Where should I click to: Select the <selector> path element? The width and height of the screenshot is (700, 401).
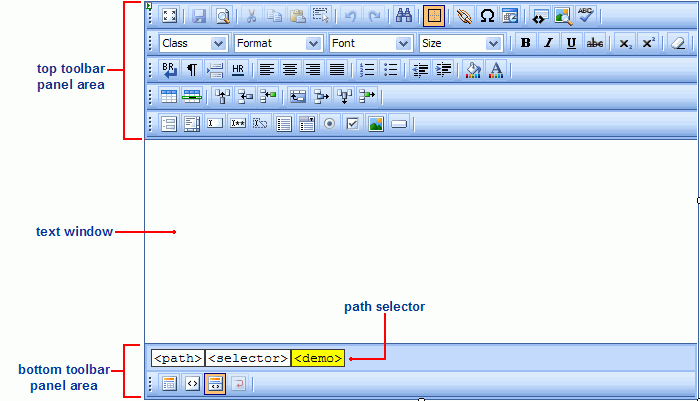coord(248,358)
